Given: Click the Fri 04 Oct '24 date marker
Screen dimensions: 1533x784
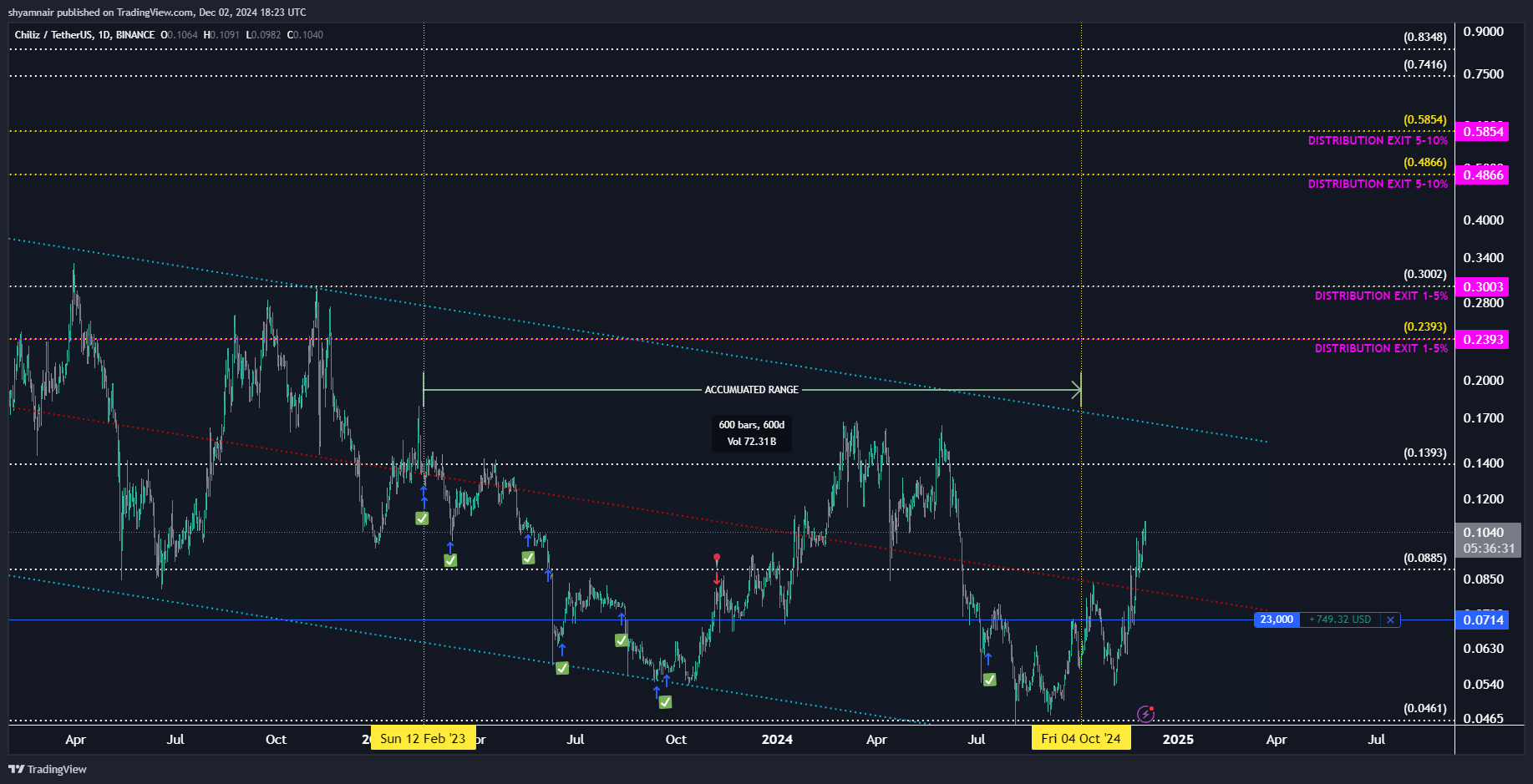Looking at the screenshot, I should coord(1081,739).
